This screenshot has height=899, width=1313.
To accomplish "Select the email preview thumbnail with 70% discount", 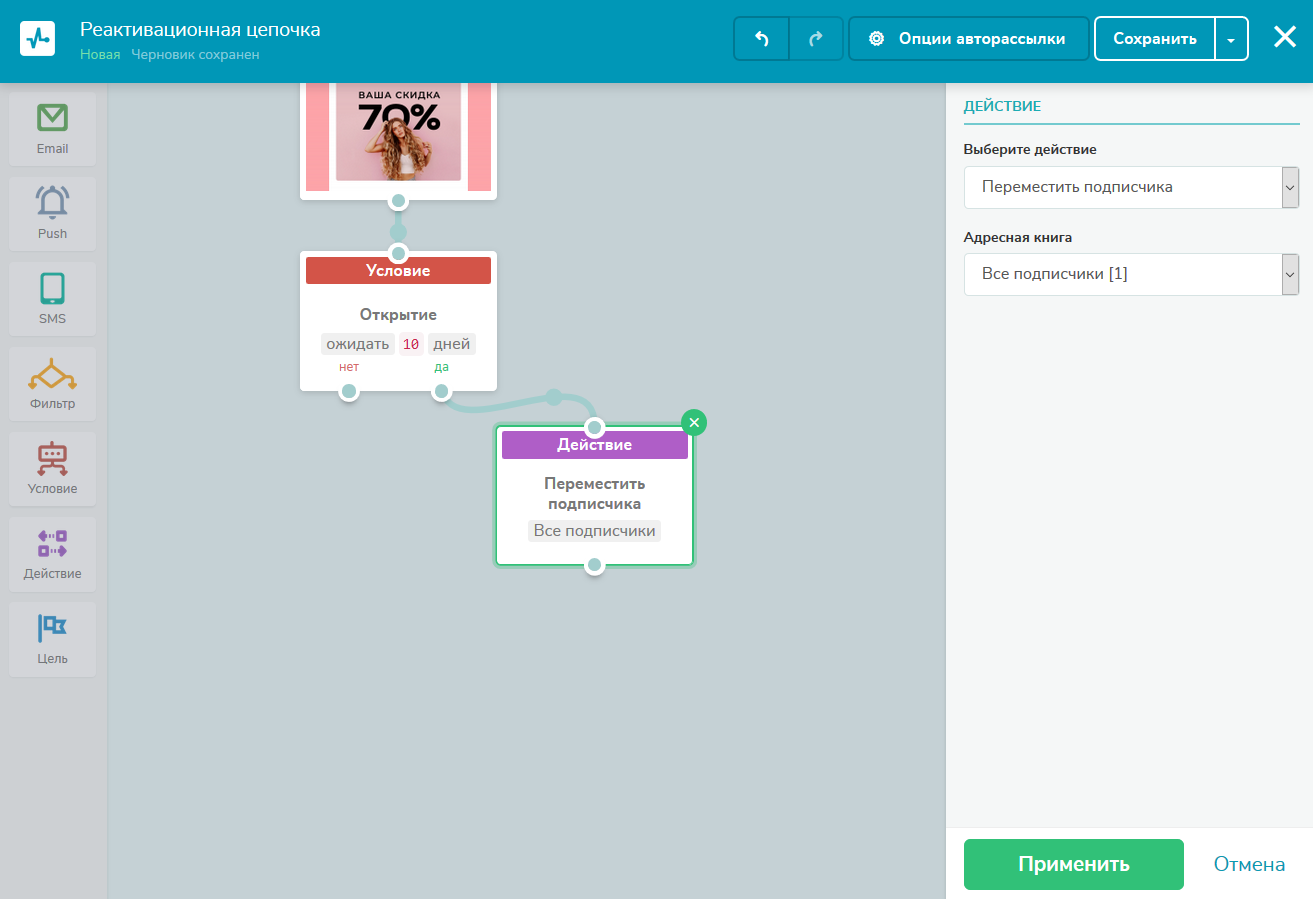I will pos(398,135).
